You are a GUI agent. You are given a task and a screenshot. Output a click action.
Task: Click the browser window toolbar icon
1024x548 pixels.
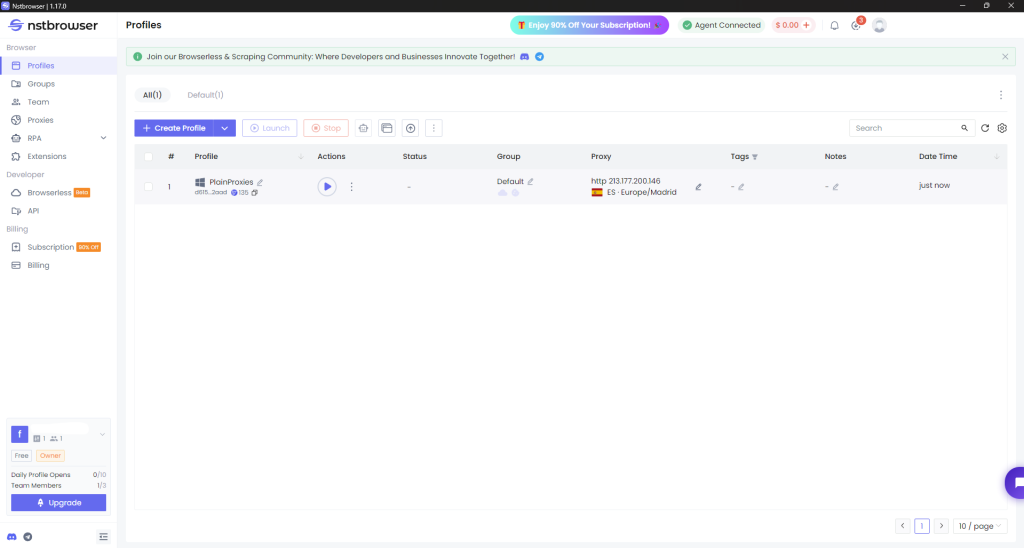point(387,128)
